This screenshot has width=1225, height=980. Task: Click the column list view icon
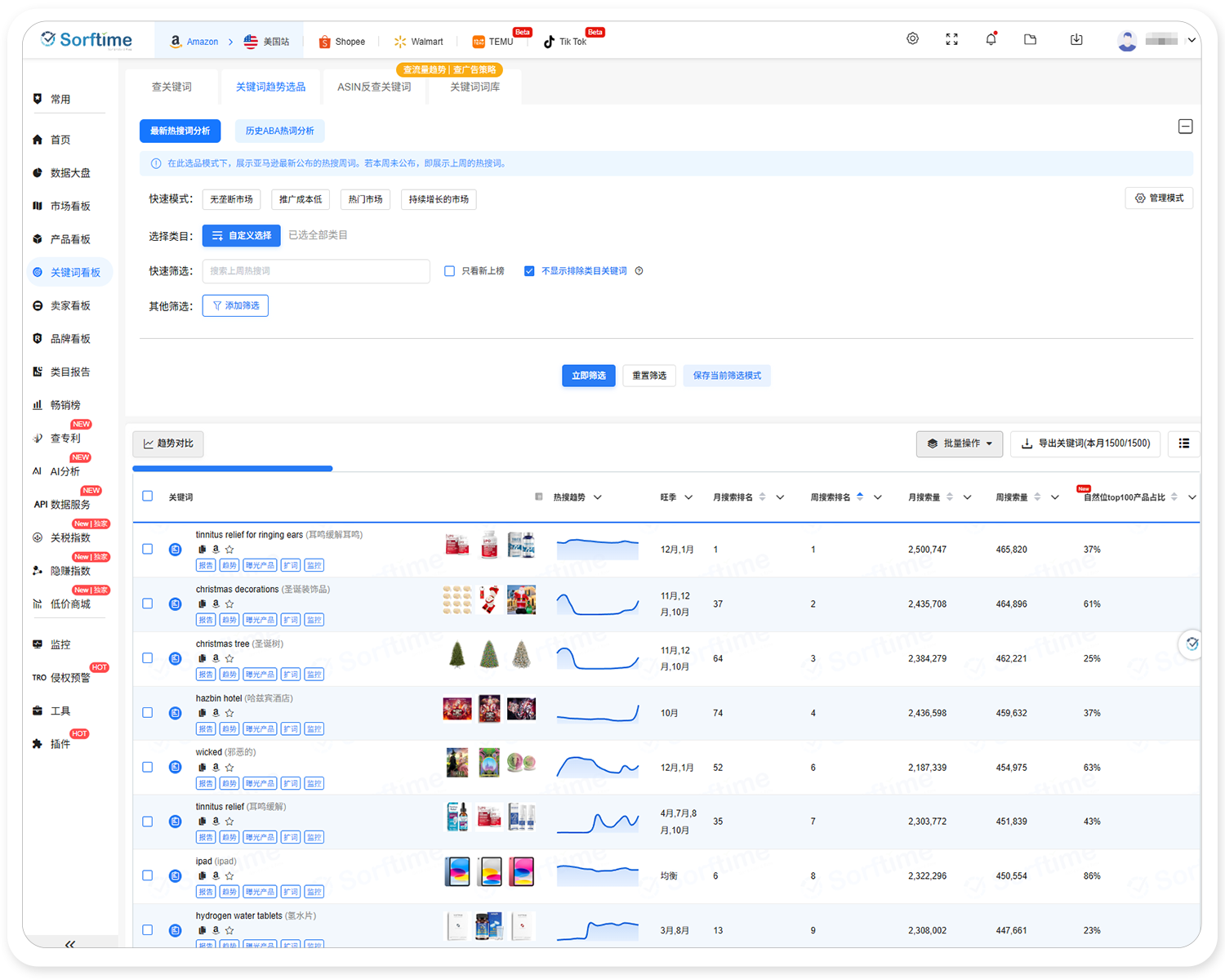click(x=1183, y=443)
